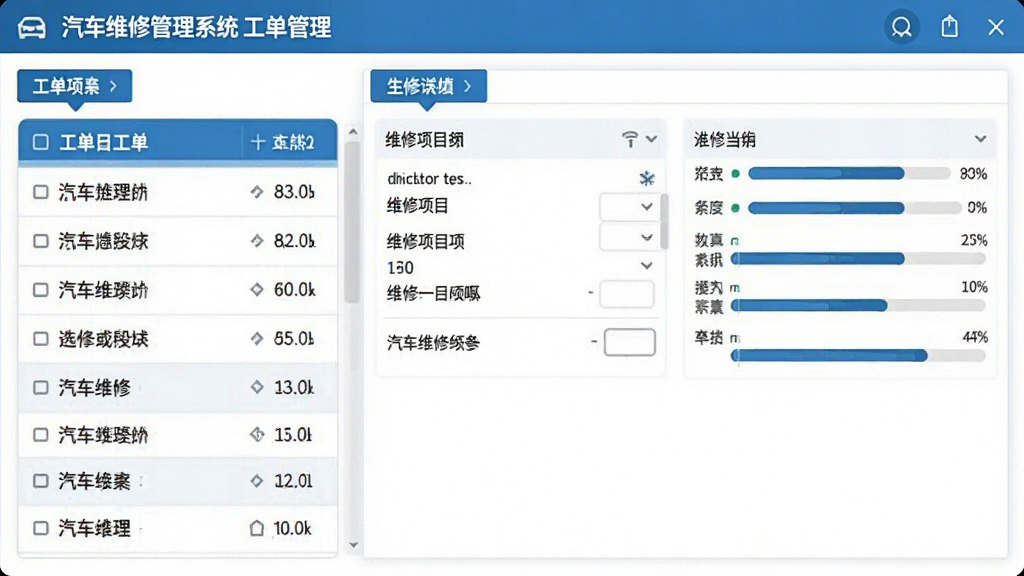Click the 80% progress bar
The height and width of the screenshot is (576, 1024).
pos(849,174)
